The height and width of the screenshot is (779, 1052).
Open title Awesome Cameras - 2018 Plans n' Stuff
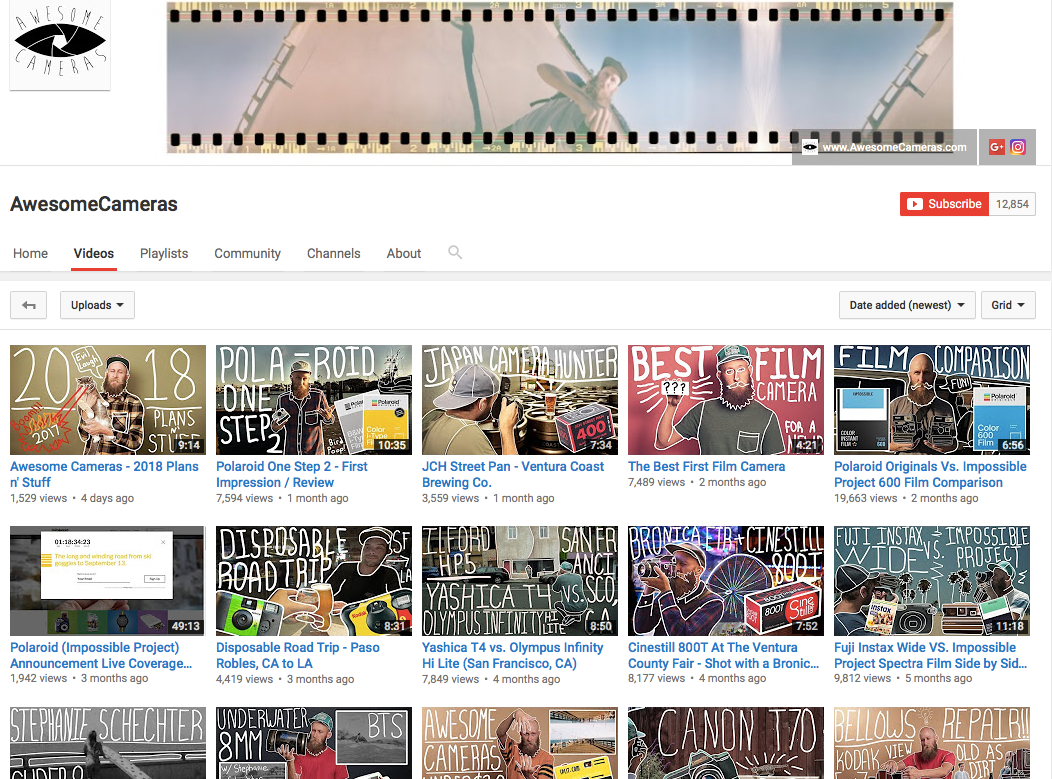(104, 474)
